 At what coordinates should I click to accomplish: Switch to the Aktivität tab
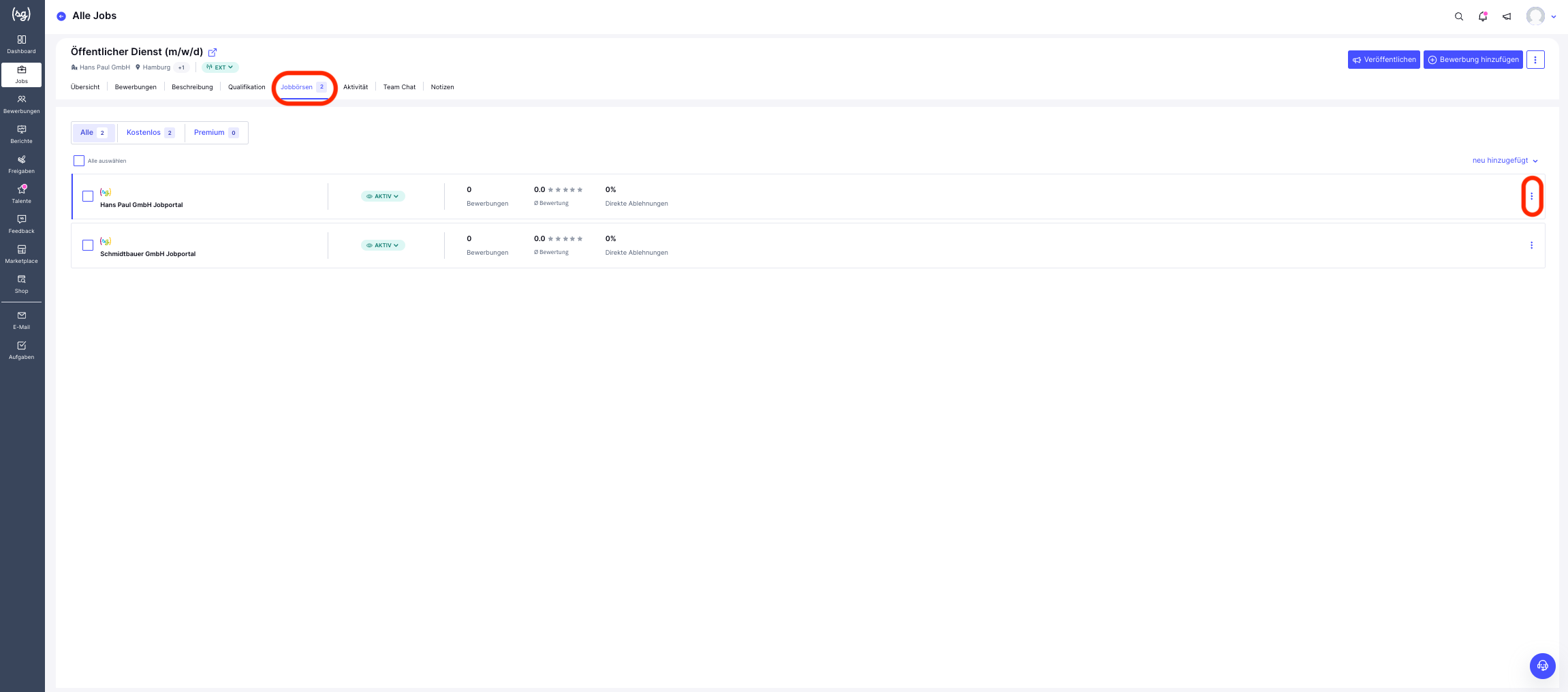pos(356,87)
